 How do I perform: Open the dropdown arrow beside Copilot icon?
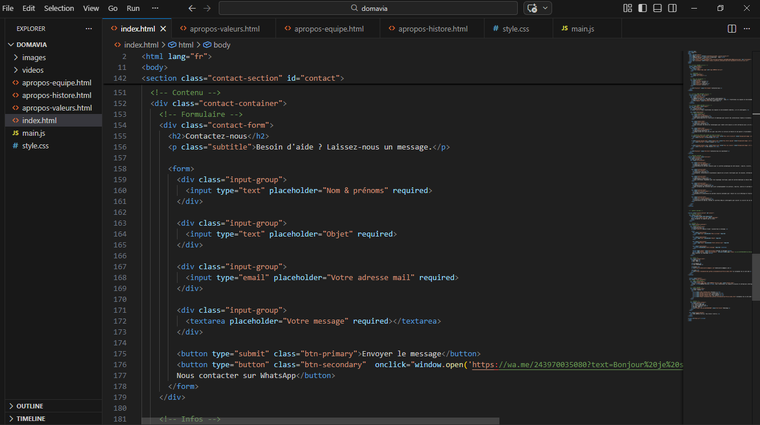click(x=545, y=8)
